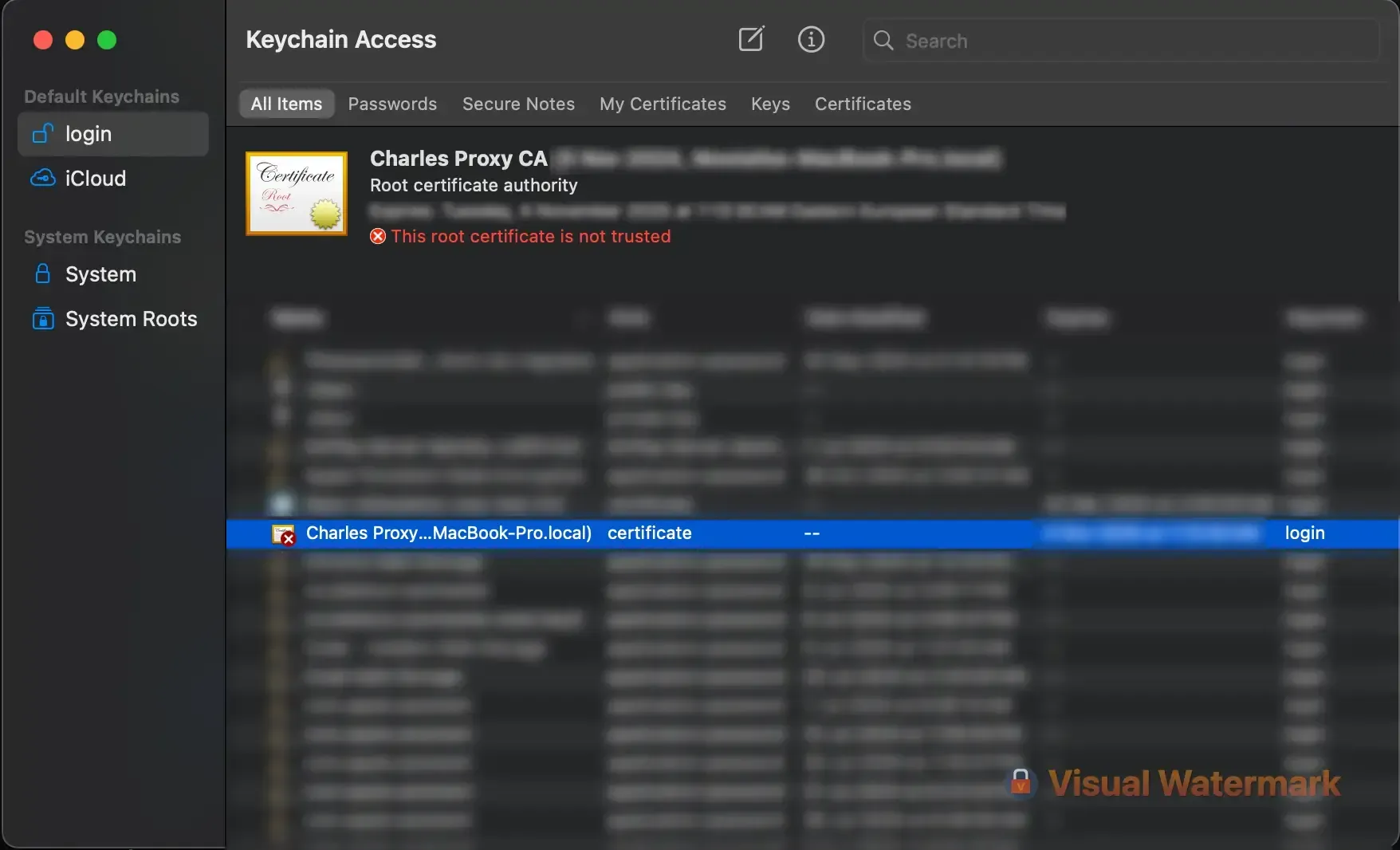Click the untrusted certificate icon on the selected row

[284, 534]
